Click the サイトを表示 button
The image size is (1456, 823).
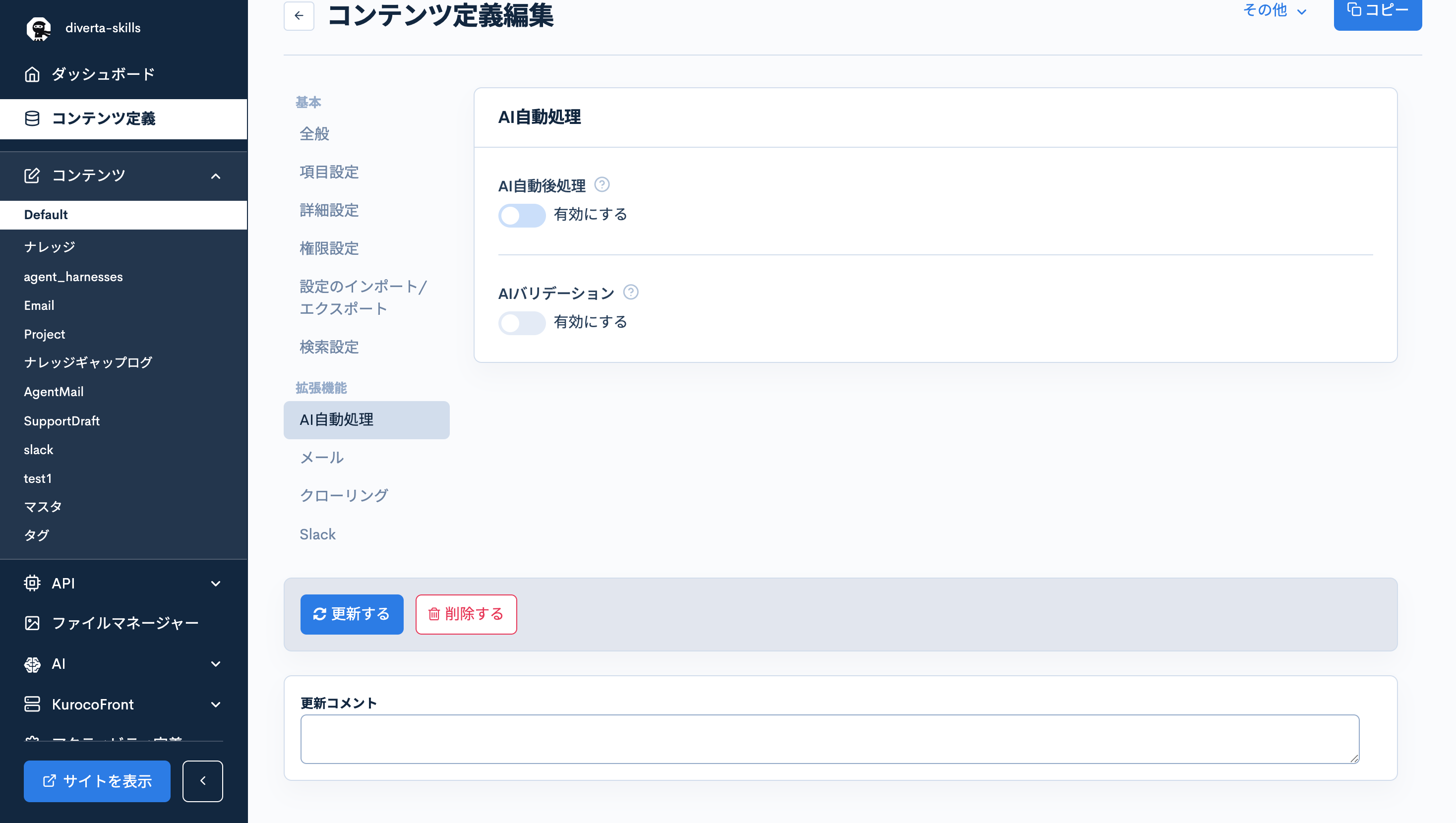pyautogui.click(x=97, y=781)
